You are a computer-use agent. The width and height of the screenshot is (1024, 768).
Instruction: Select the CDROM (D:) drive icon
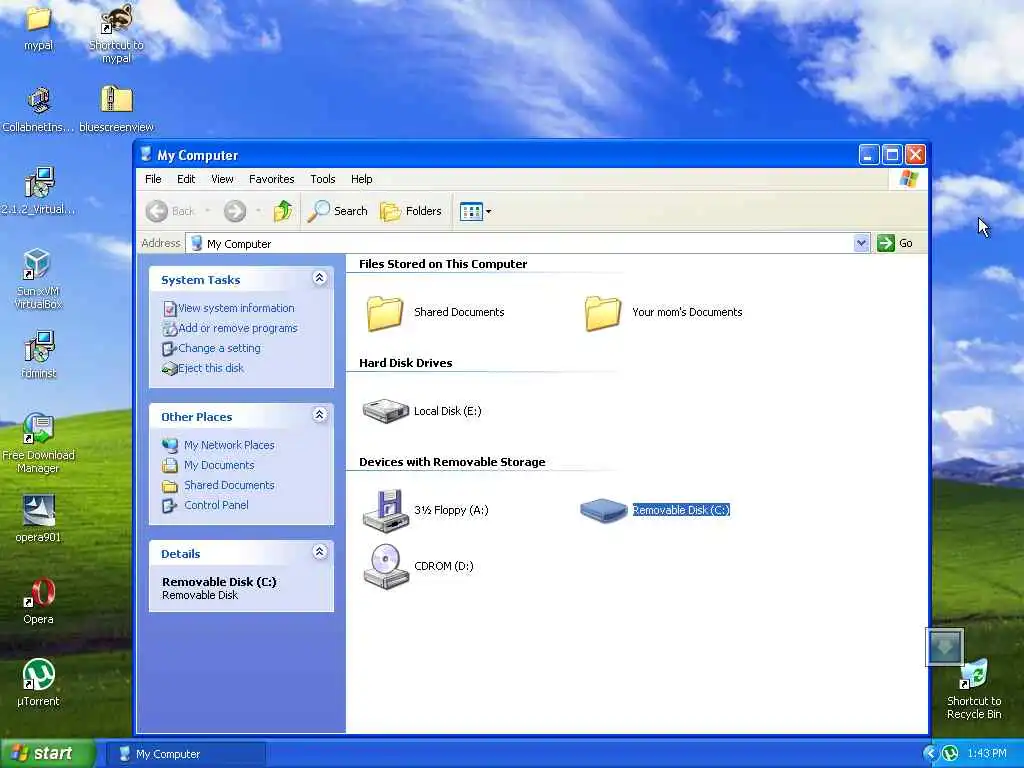385,566
